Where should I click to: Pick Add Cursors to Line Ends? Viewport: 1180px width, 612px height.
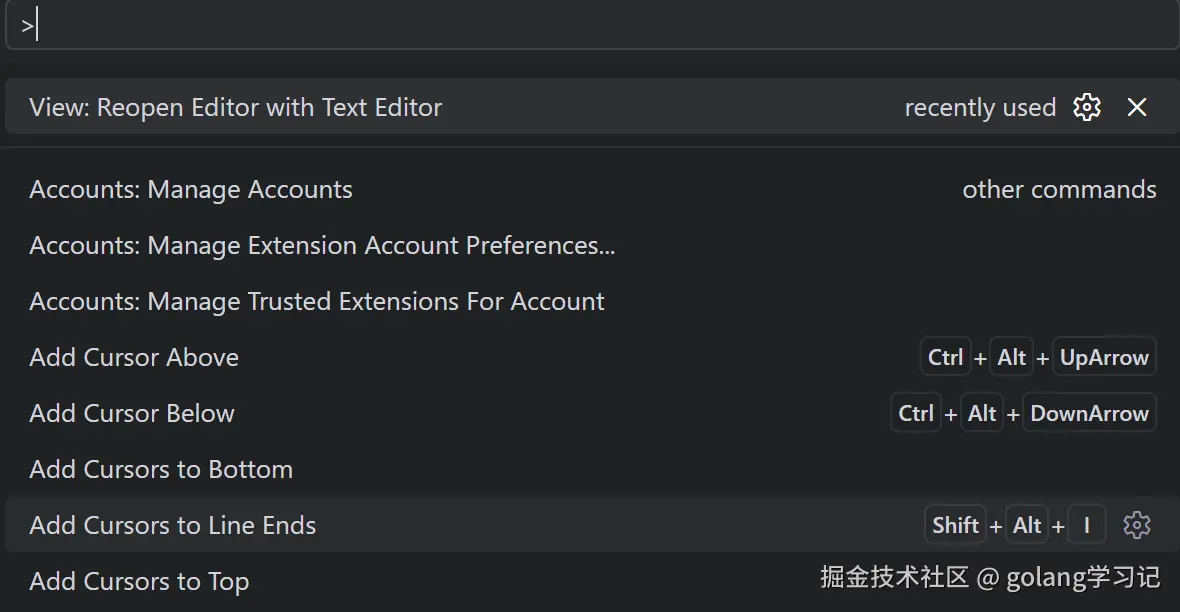tap(173, 526)
